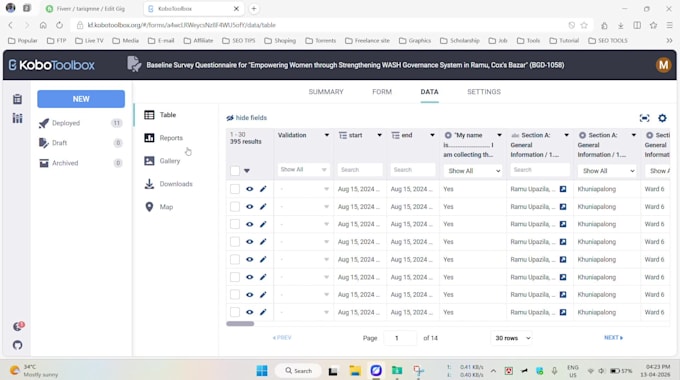The height and width of the screenshot is (380, 680).
Task: Tick the select-all rows checkbox
Action: [235, 170]
